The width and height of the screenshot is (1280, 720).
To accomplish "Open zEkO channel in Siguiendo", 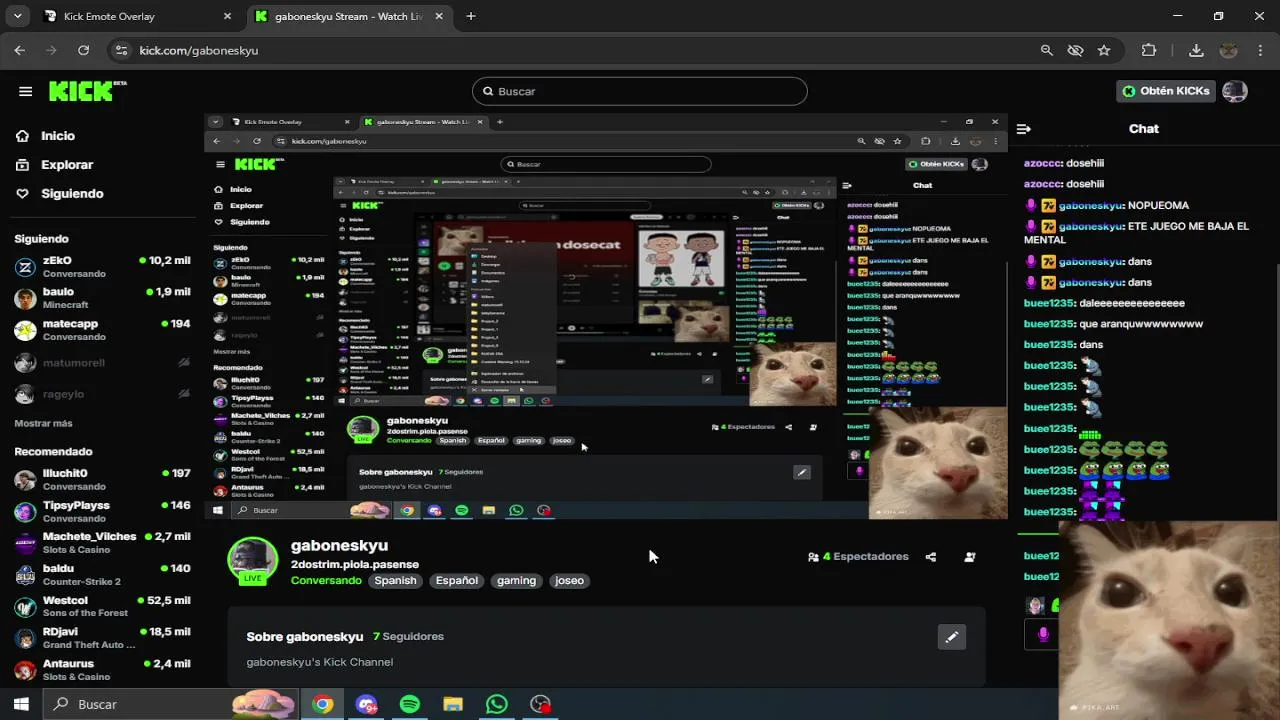I will point(102,267).
